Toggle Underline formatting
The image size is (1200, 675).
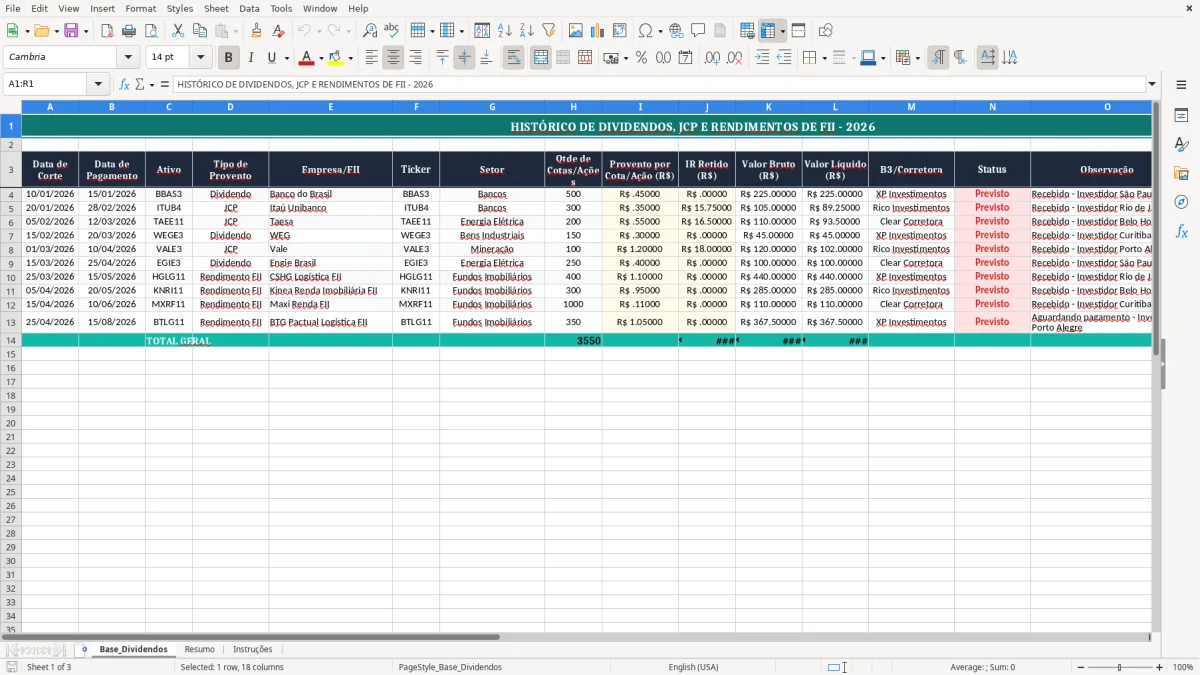[271, 58]
